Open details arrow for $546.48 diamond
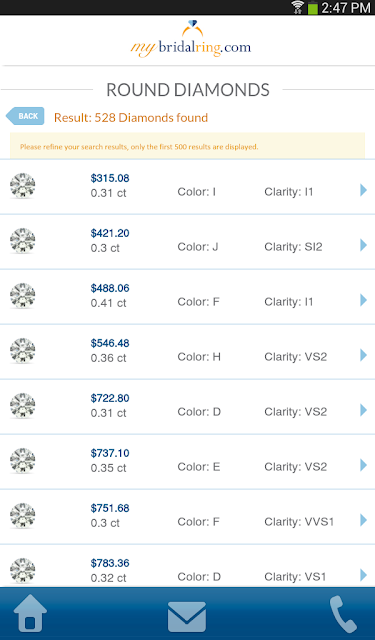375x640 pixels. [363, 355]
